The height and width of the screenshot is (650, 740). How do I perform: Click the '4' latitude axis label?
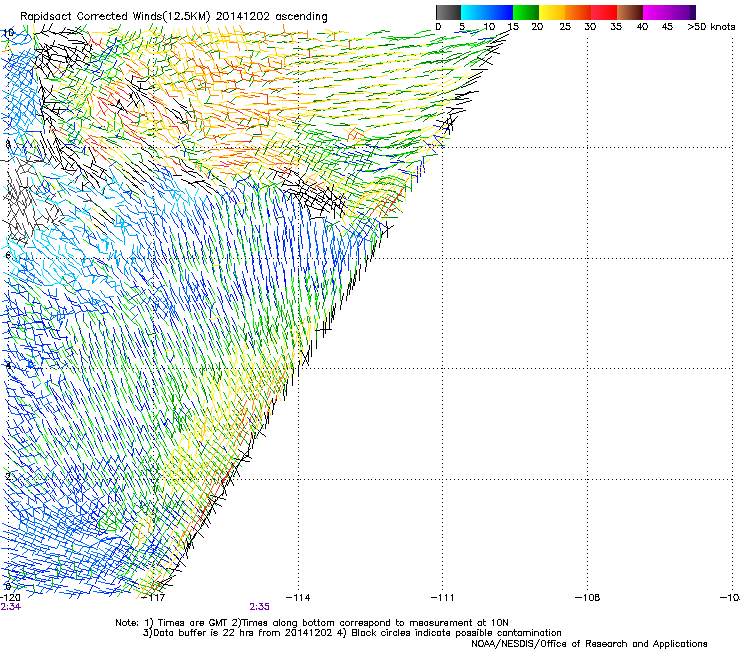(x=8, y=366)
